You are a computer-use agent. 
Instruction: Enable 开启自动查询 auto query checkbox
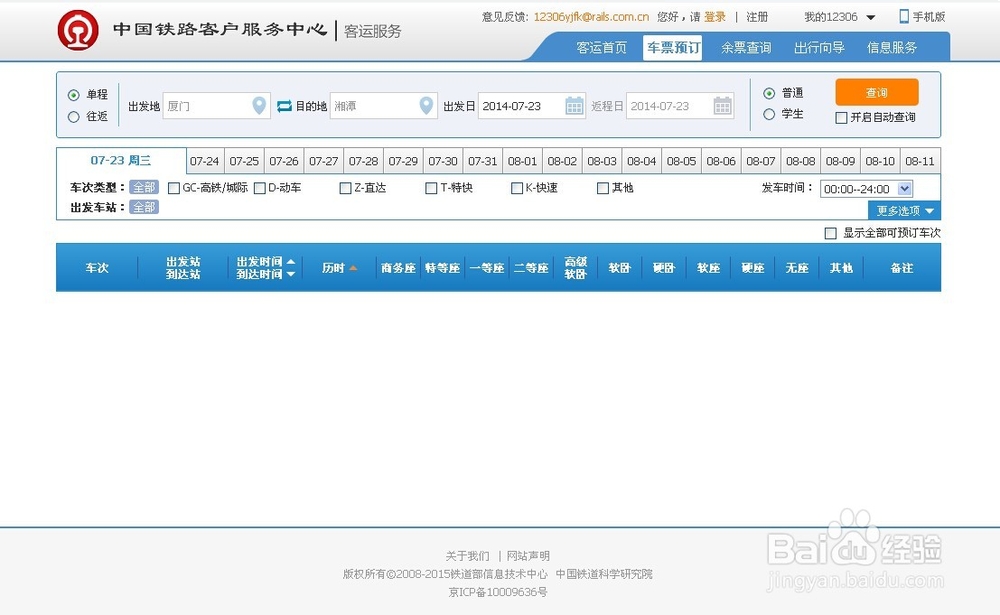[841, 117]
